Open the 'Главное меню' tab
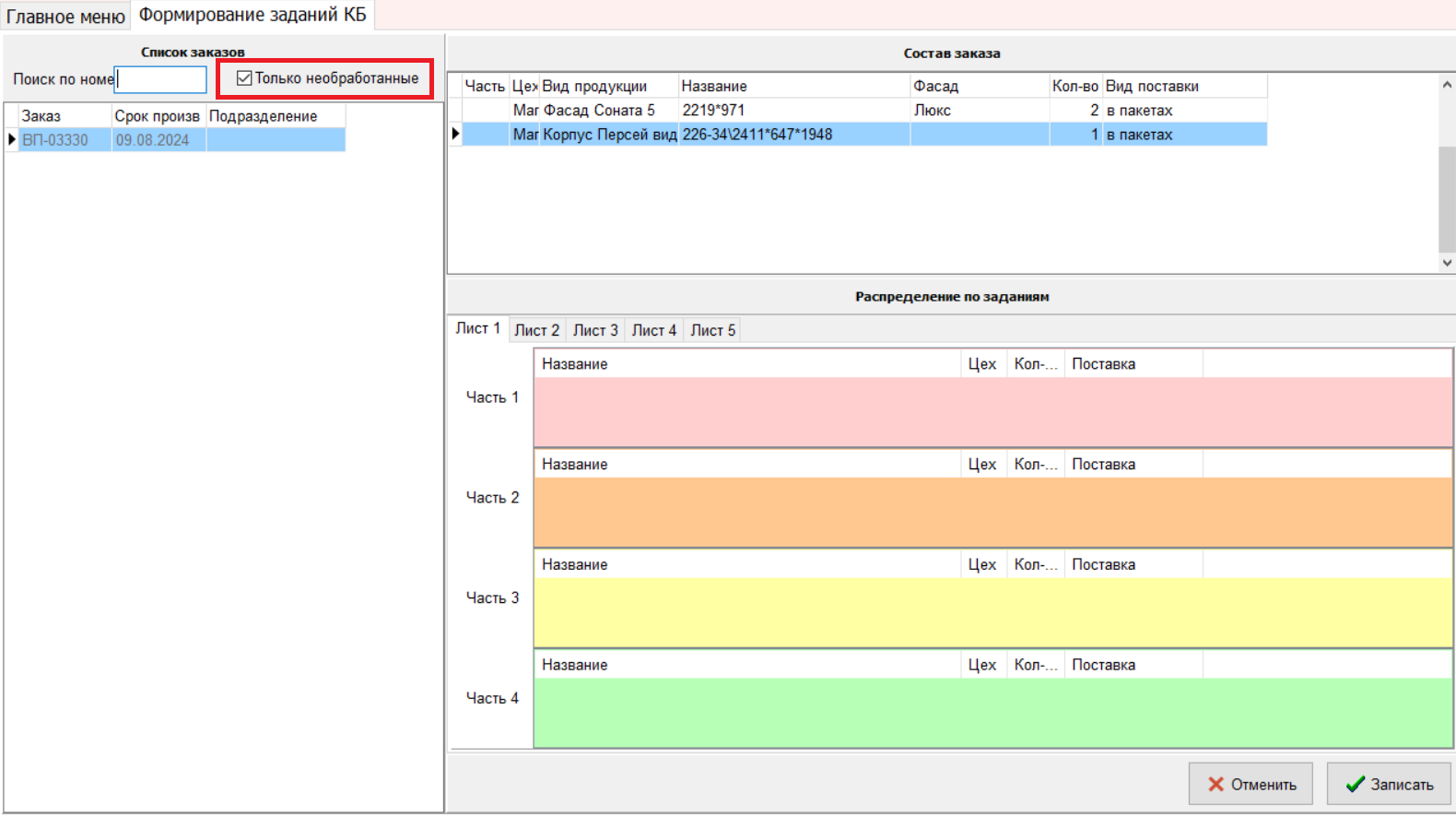This screenshot has width=1456, height=816. point(65,17)
